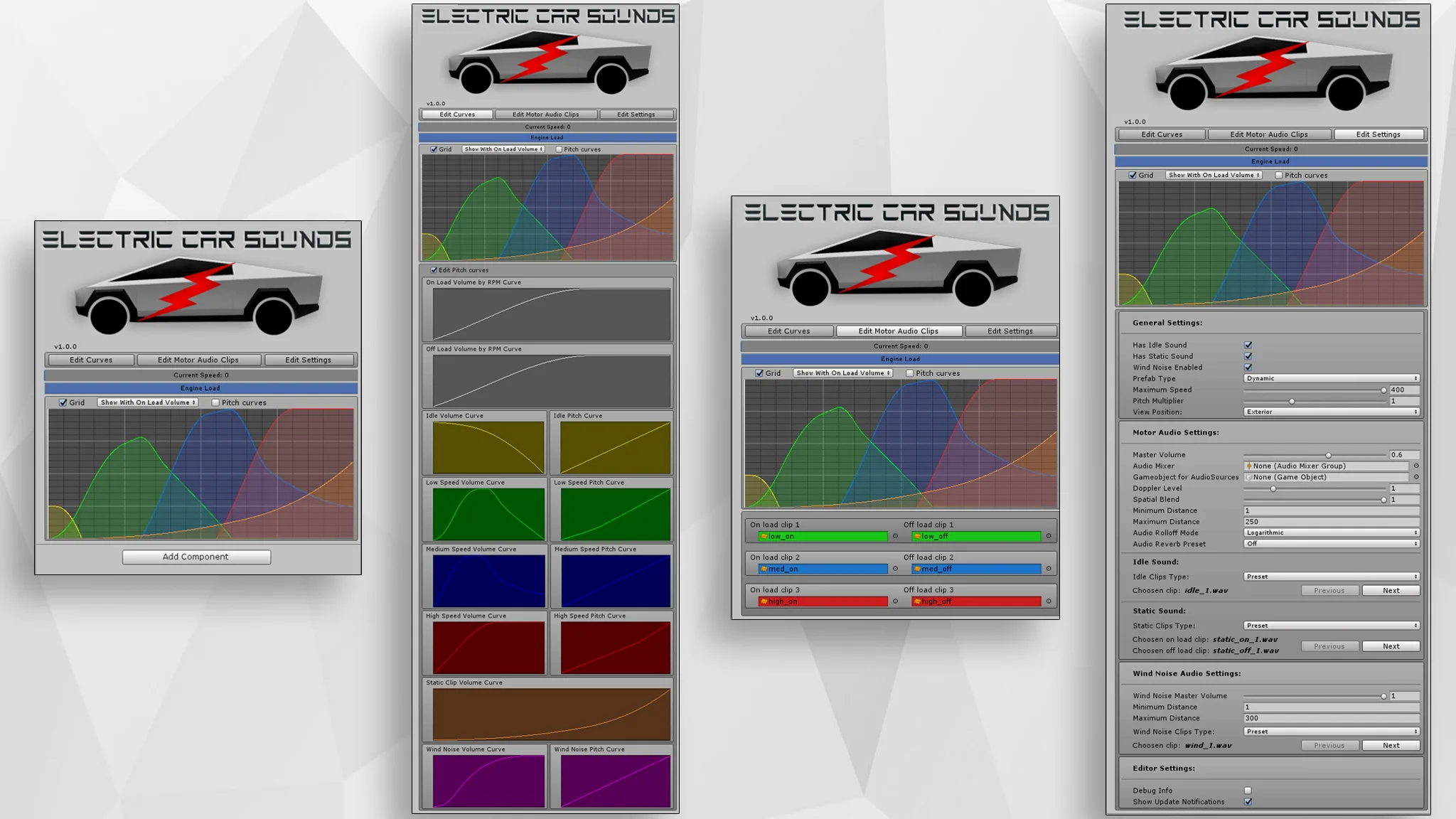Click the low_off audio clip icon
This screenshot has width=1456, height=819.
[x=916, y=536]
